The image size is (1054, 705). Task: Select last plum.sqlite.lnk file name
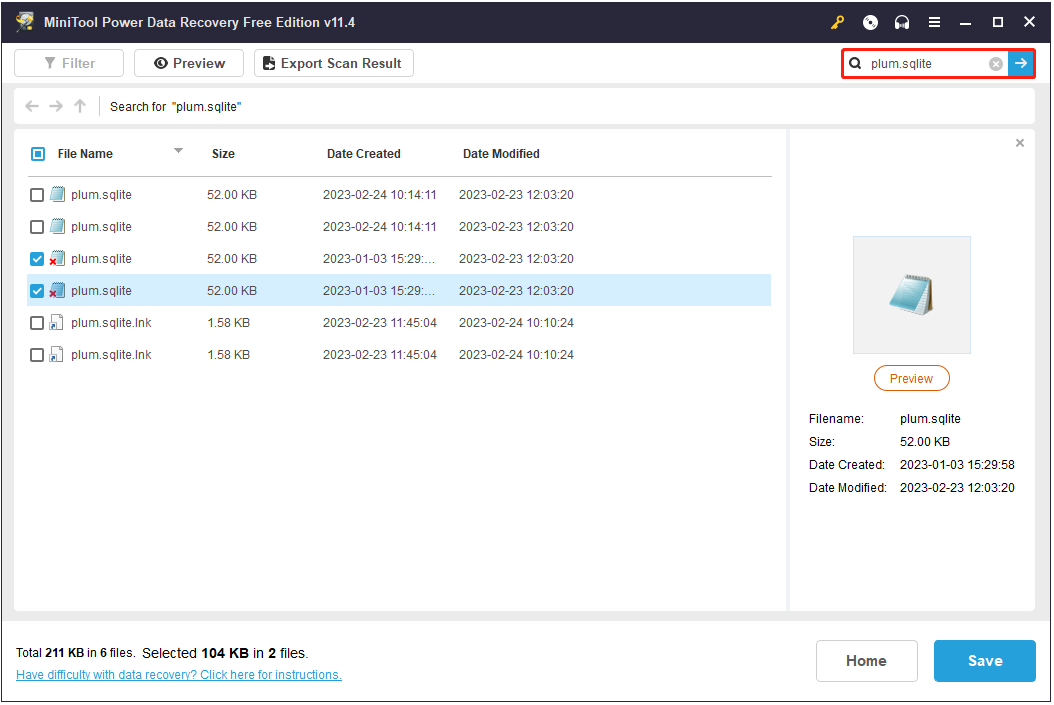point(112,355)
